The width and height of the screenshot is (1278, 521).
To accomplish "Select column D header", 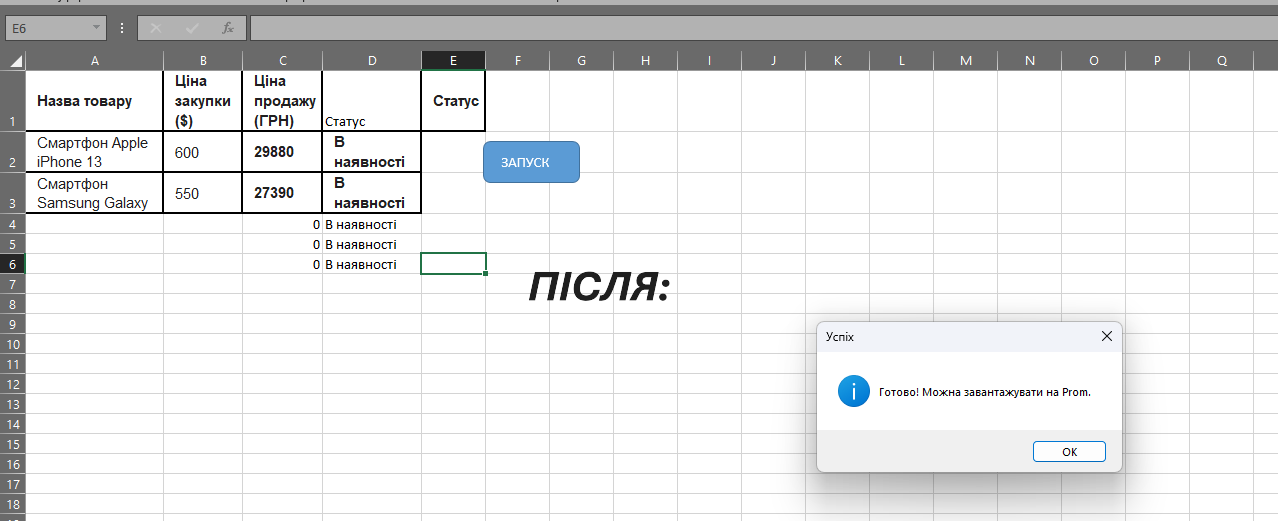I will [x=372, y=61].
